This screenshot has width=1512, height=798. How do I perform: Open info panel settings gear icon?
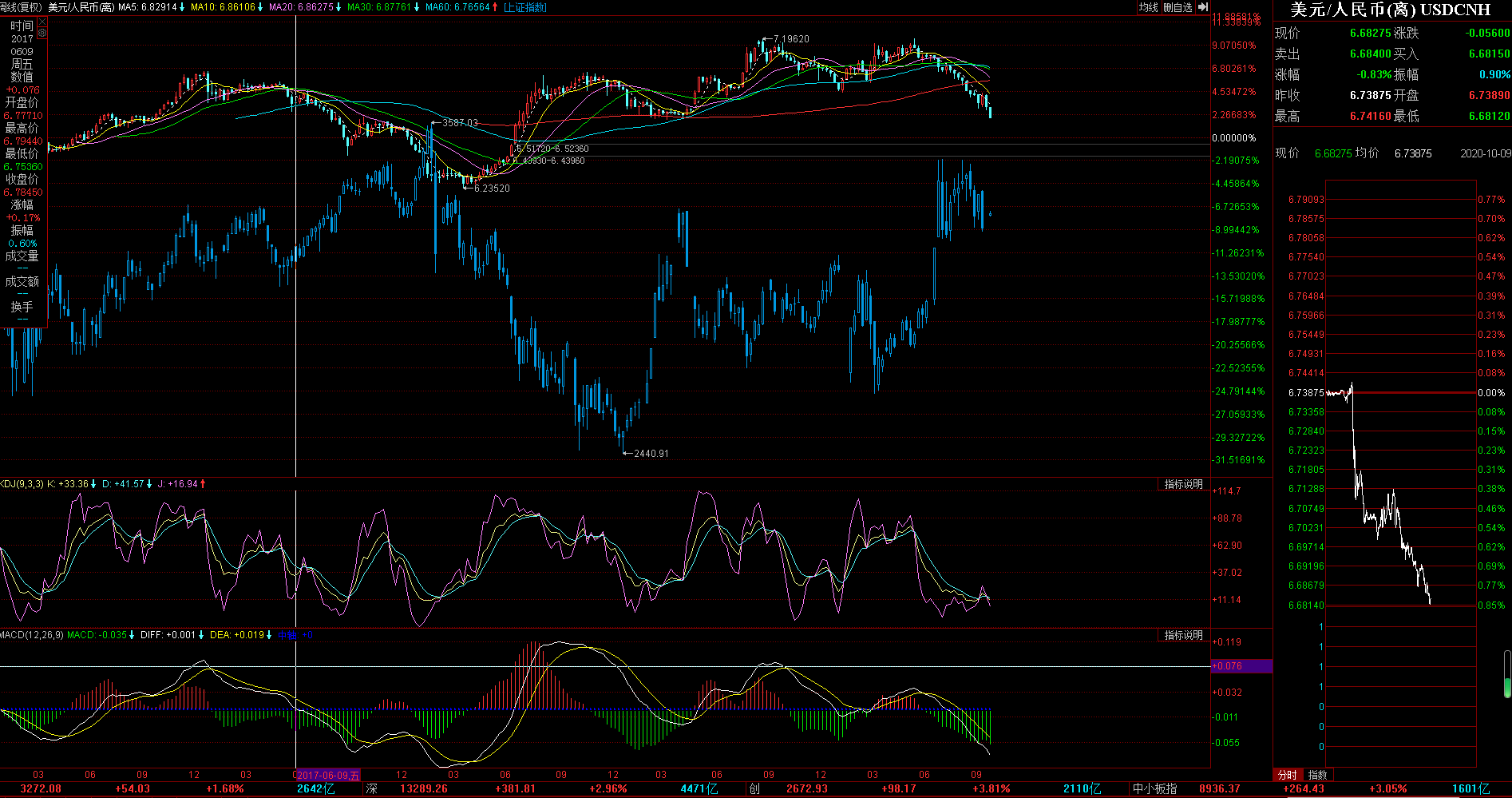click(x=42, y=34)
